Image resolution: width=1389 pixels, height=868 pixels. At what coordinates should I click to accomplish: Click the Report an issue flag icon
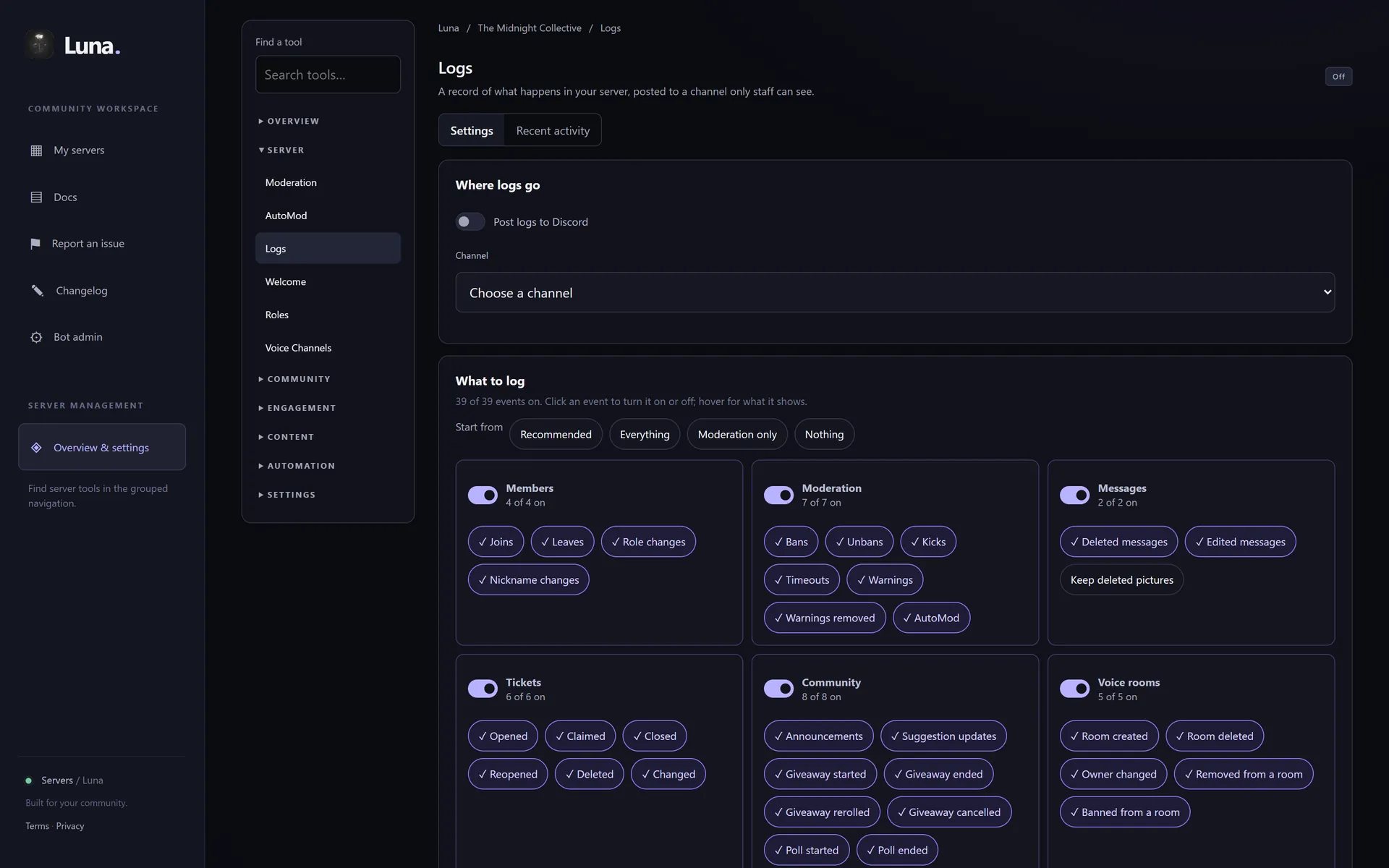[35, 244]
